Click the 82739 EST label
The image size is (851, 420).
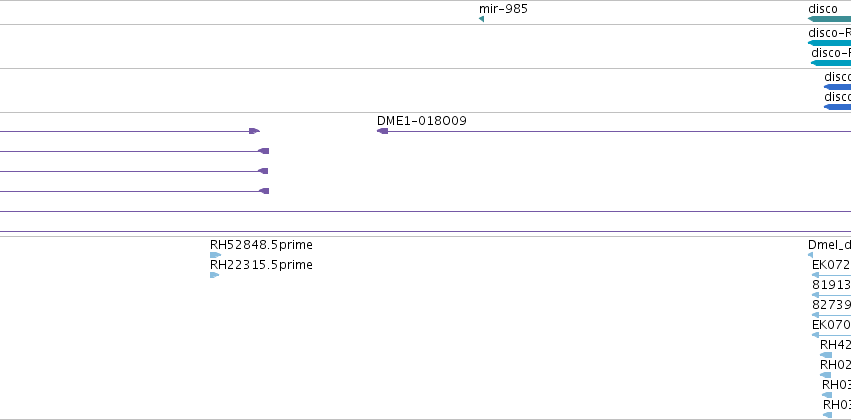click(831, 305)
